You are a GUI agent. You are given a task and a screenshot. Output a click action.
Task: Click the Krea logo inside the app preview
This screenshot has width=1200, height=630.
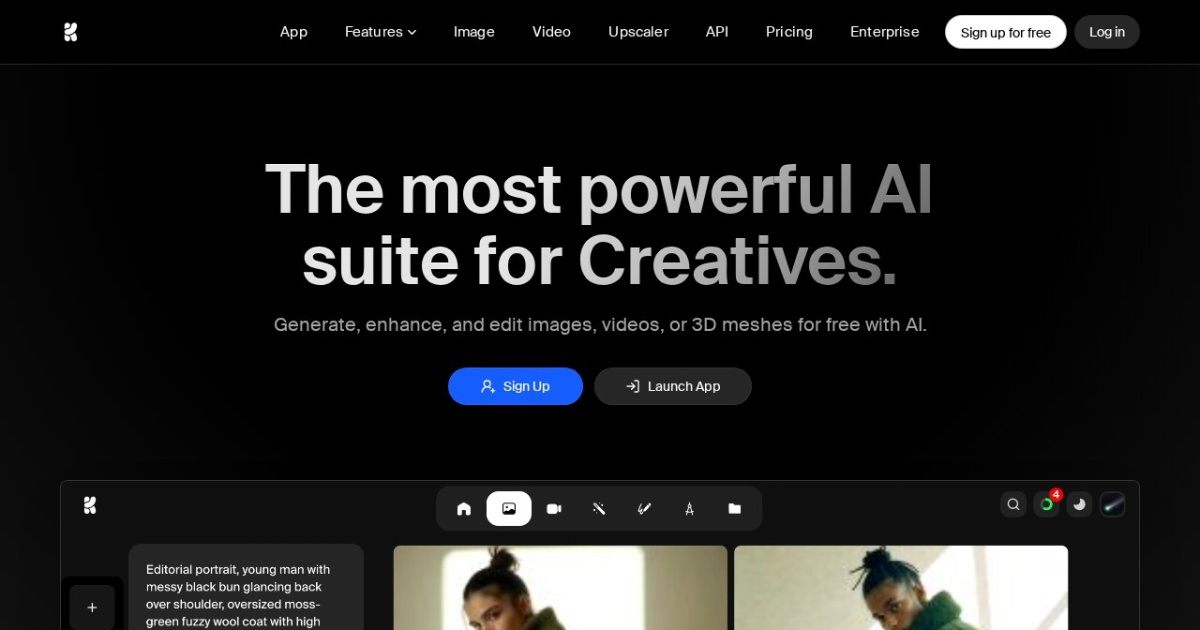(x=90, y=505)
